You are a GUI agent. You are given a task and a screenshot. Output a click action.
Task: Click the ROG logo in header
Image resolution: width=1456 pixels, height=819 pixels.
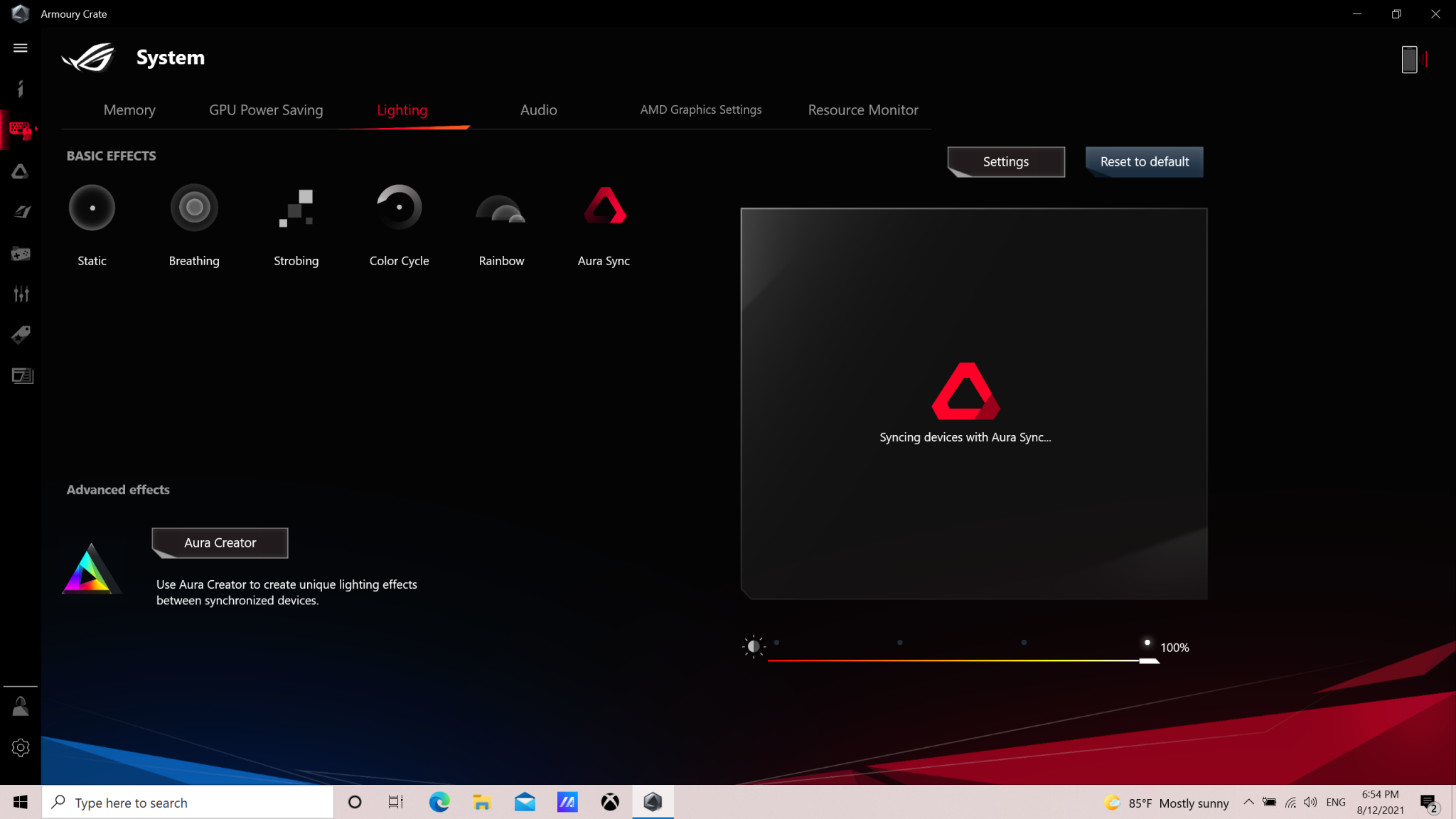tap(88, 58)
